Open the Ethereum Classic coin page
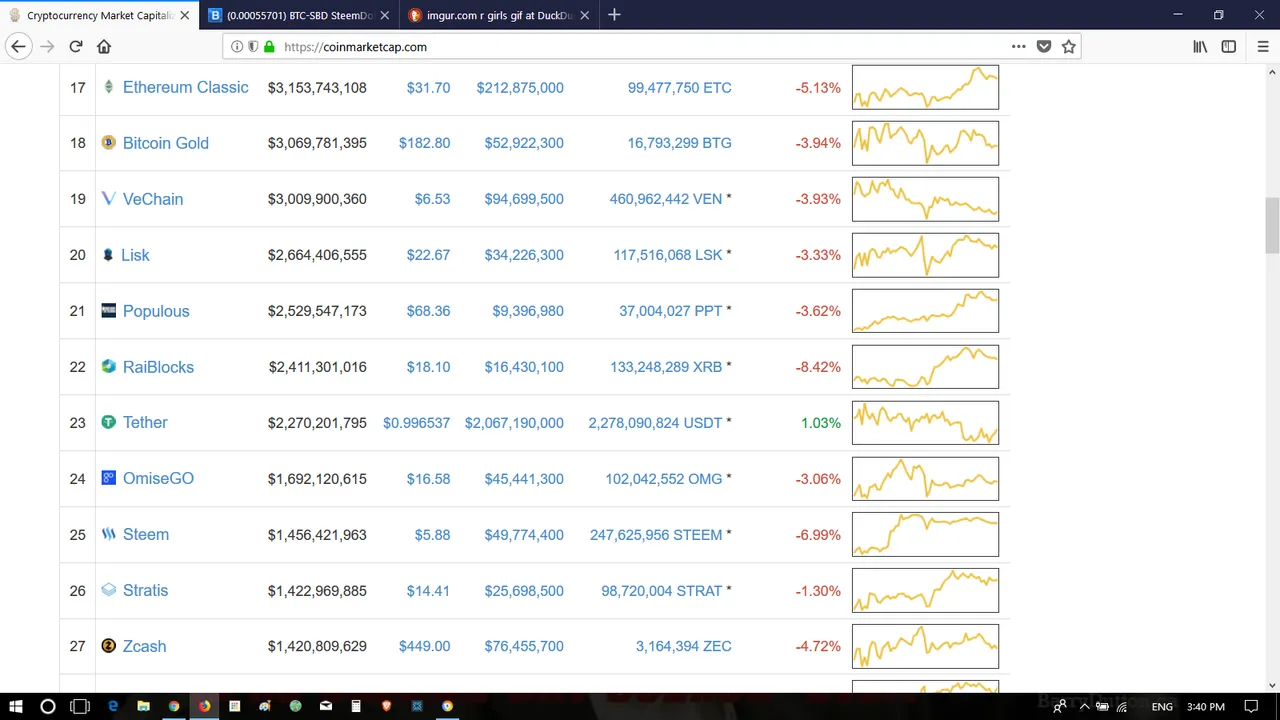 [185, 87]
